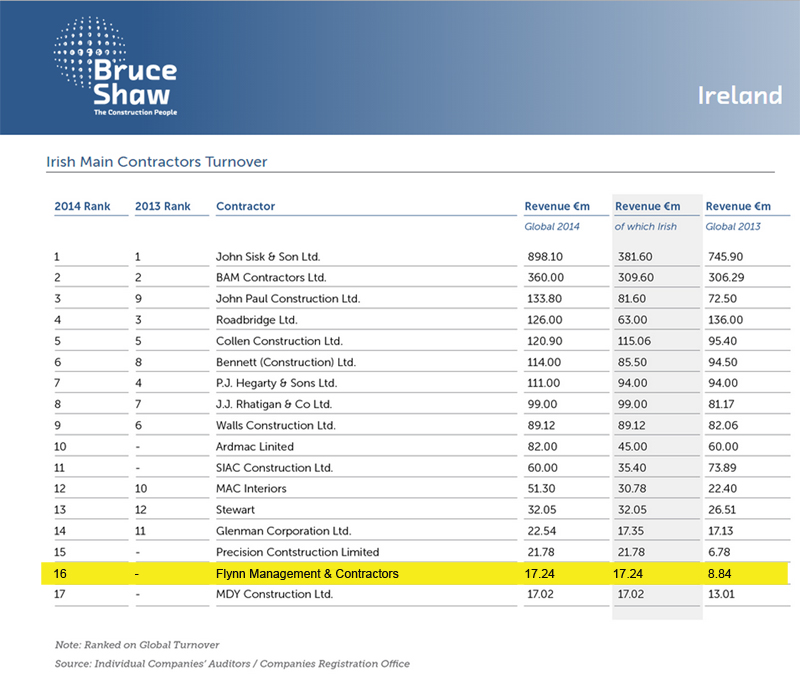Click John Sisk global 2014 revenue '898.10'
Screen dimensions: 800x696
[545, 257]
